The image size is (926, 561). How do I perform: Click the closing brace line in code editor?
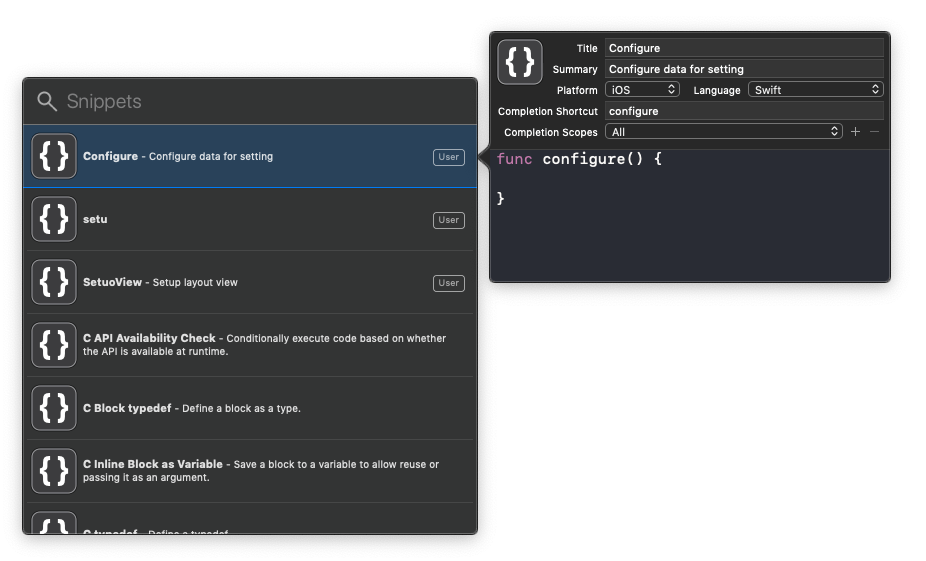pyautogui.click(x=500, y=198)
